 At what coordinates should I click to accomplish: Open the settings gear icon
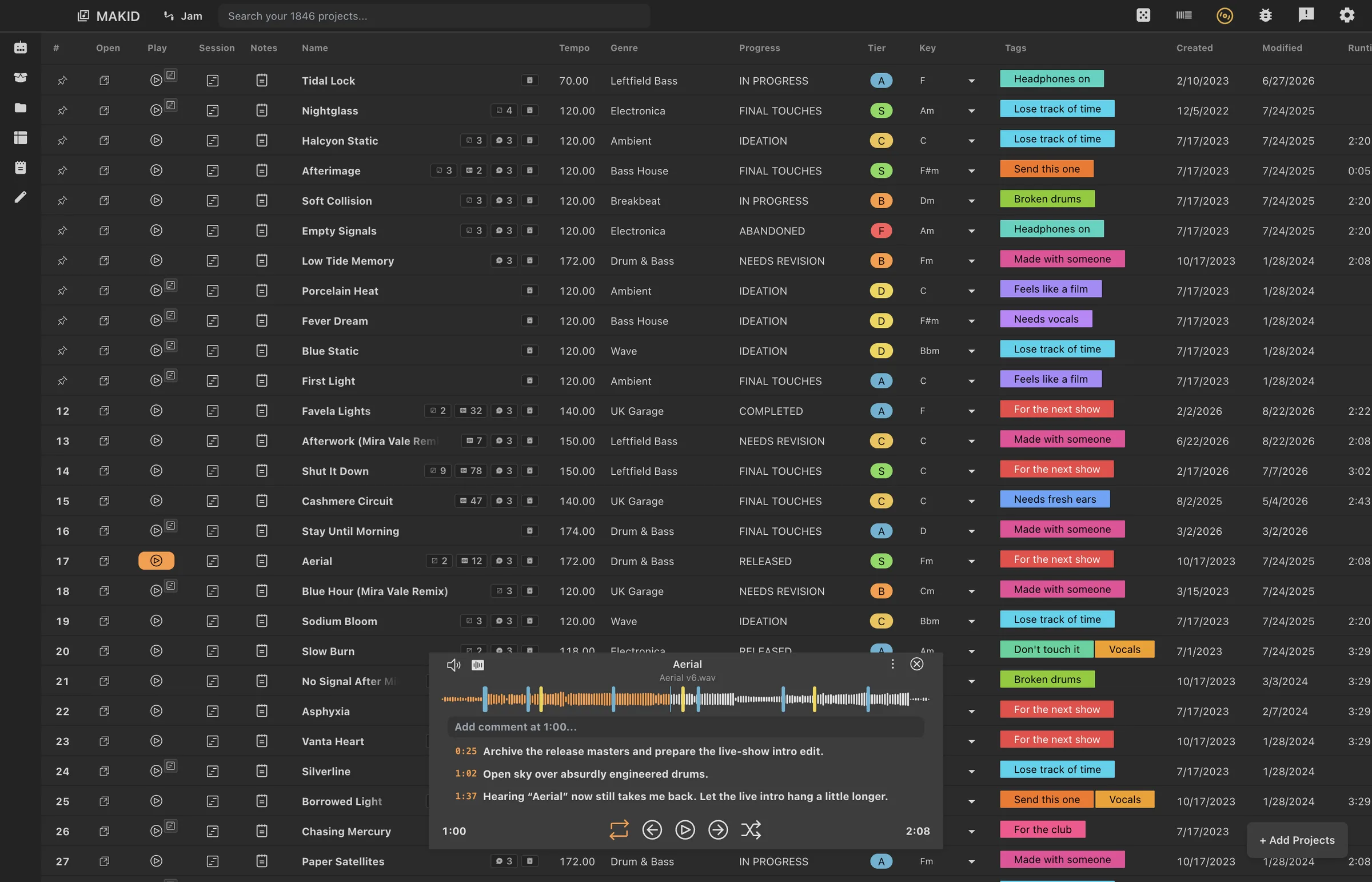coord(1347,15)
